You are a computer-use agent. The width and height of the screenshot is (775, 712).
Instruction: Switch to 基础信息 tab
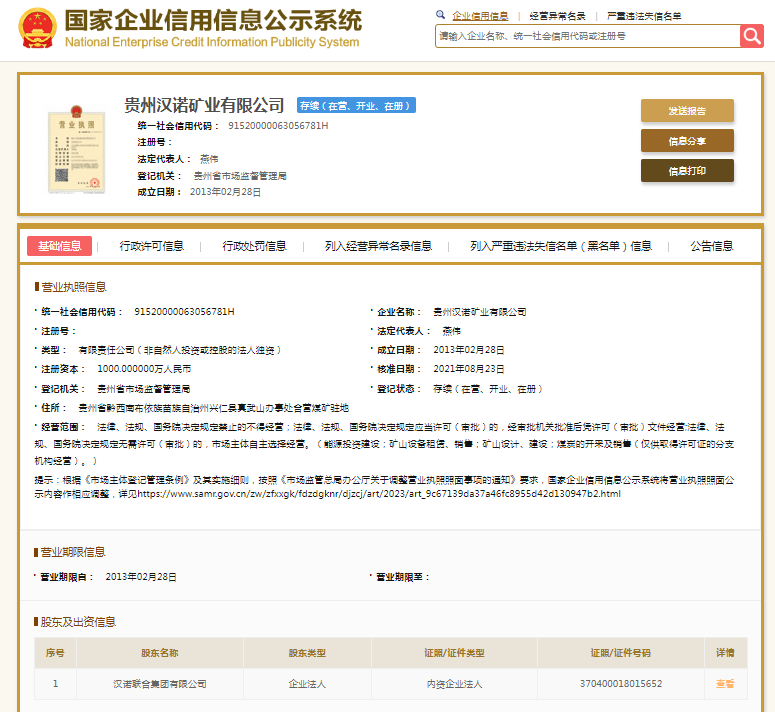(59, 246)
